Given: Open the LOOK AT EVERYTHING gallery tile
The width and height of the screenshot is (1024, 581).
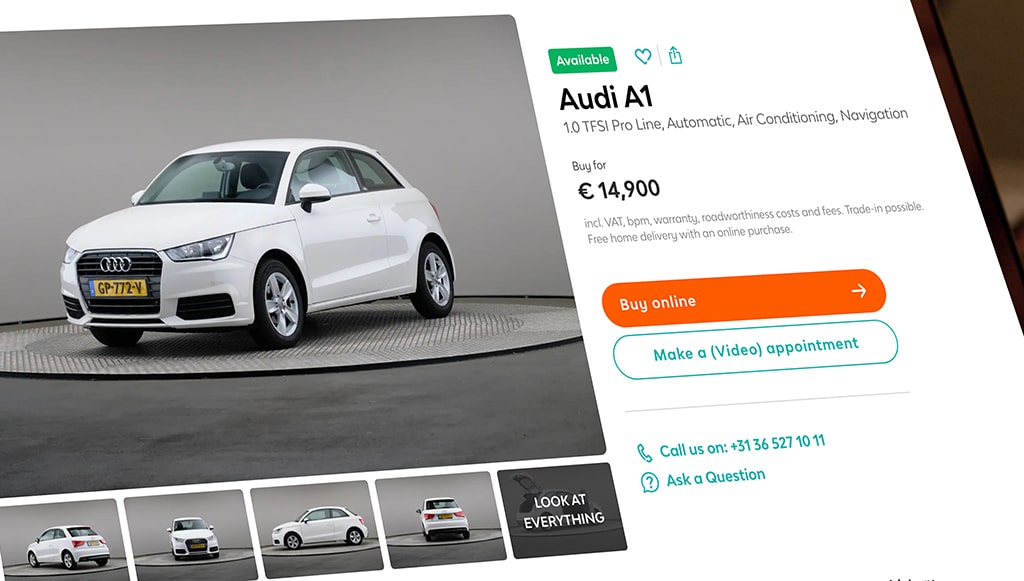Looking at the screenshot, I should [x=562, y=510].
